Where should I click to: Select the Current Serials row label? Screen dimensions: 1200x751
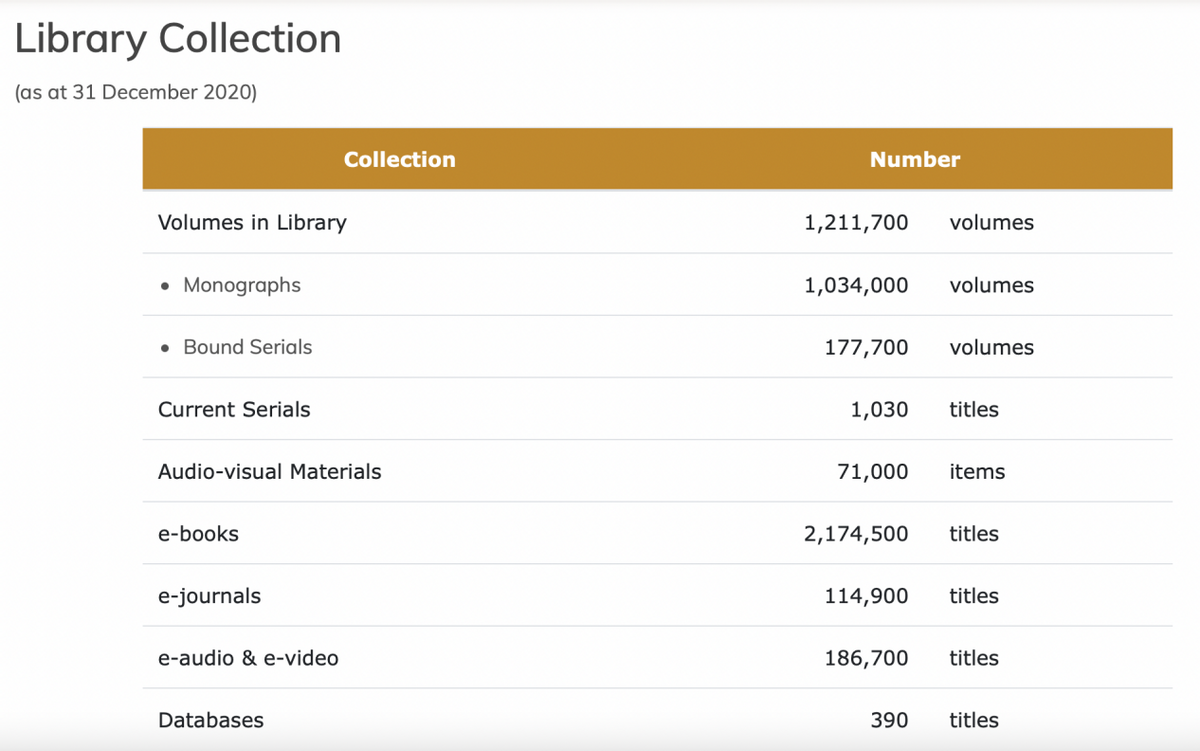pos(234,410)
